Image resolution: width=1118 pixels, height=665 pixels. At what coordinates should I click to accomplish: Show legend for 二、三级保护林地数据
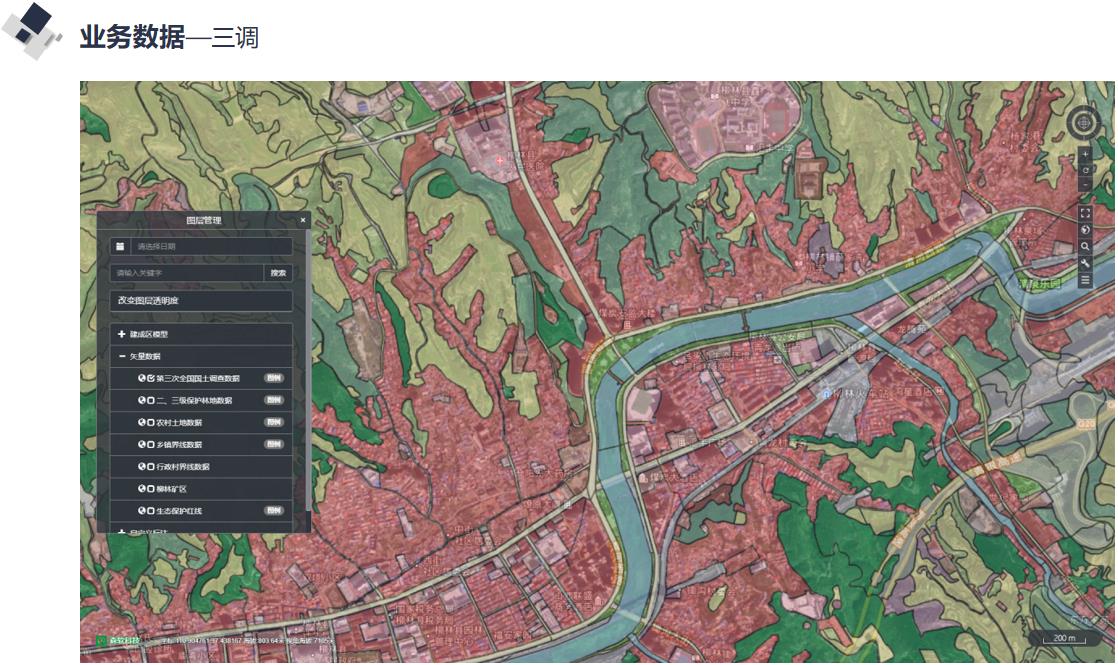click(x=274, y=400)
